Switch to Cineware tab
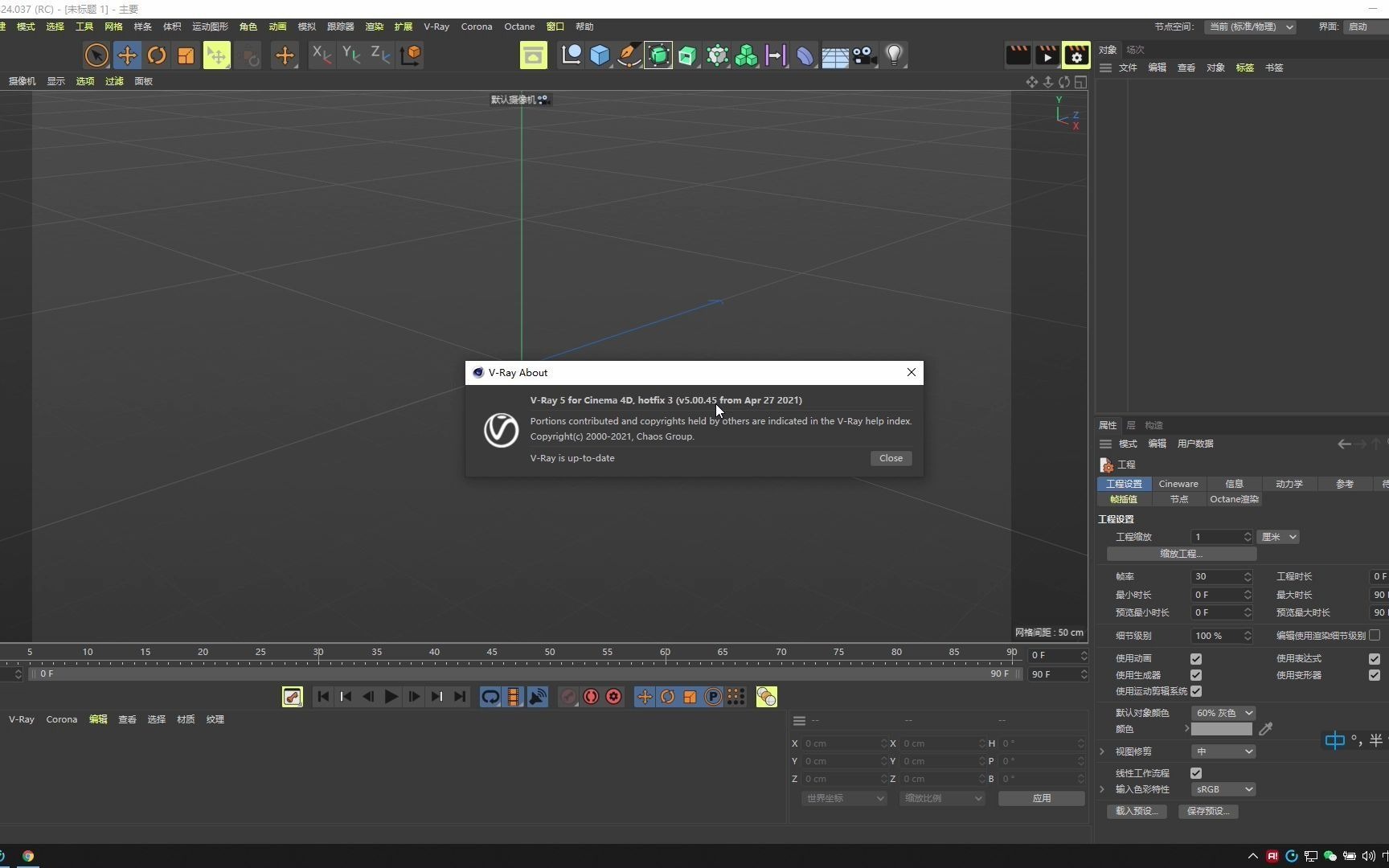Image resolution: width=1389 pixels, height=868 pixels. click(x=1178, y=484)
